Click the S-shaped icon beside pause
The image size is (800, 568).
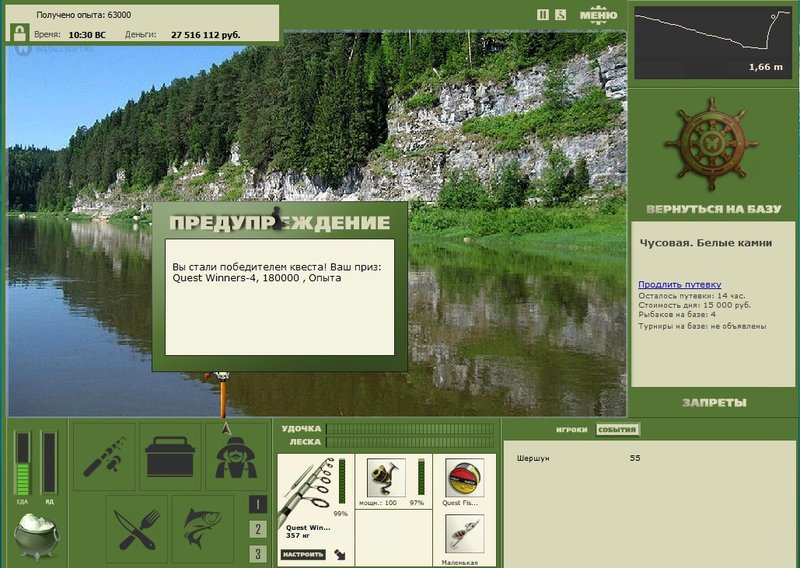560,15
